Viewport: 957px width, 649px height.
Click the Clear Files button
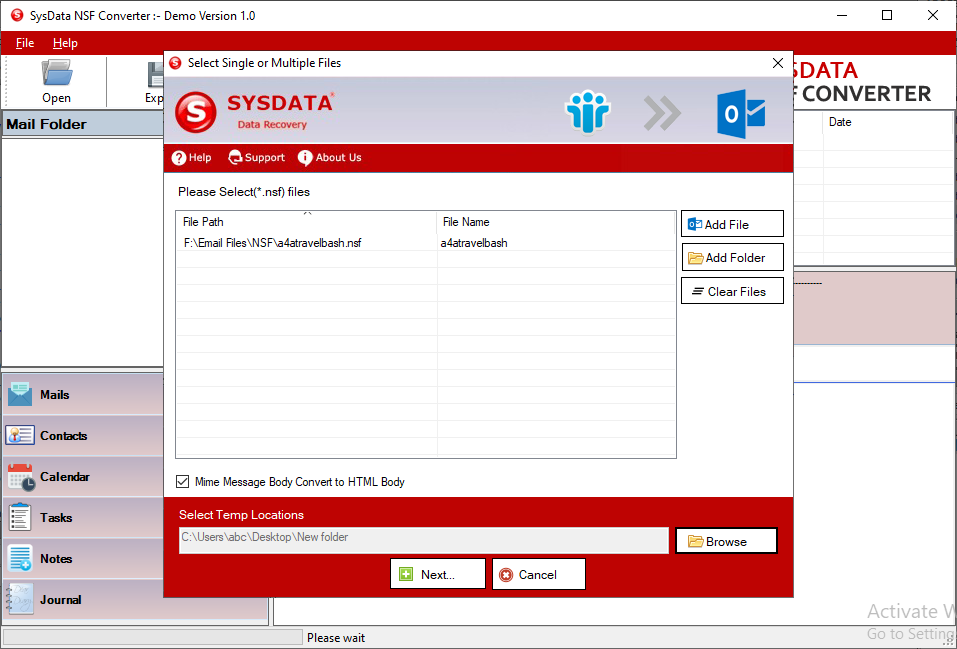(732, 291)
